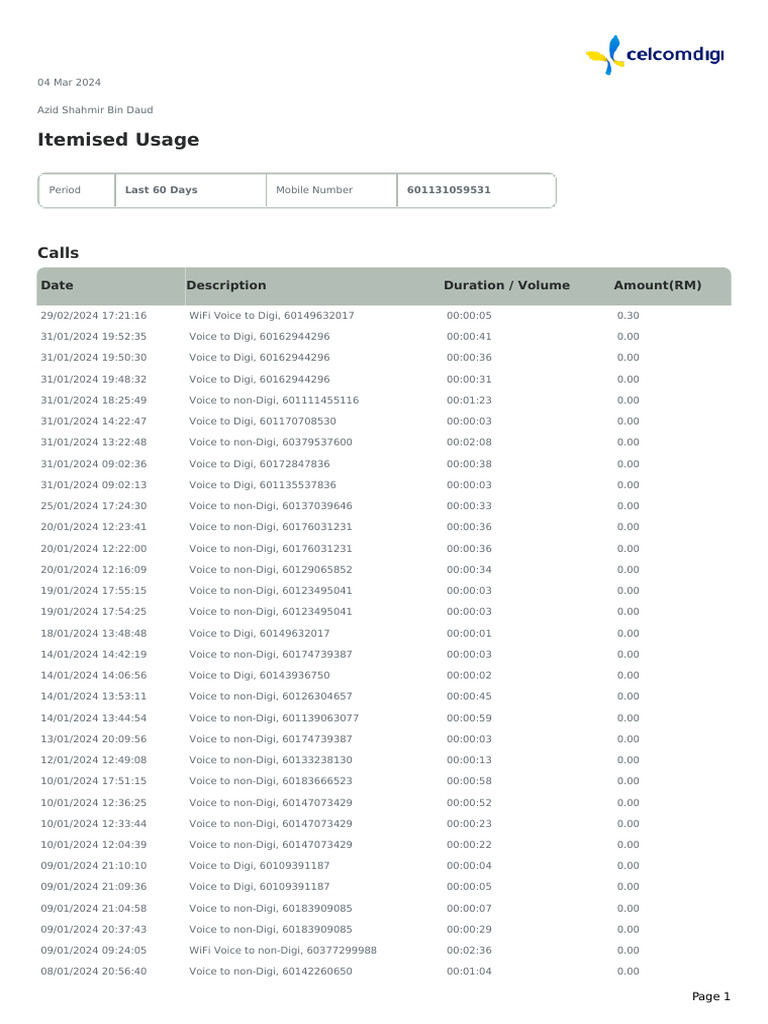Select the 00:02:36 duration value
This screenshot has width=768, height=1024.
(469, 950)
